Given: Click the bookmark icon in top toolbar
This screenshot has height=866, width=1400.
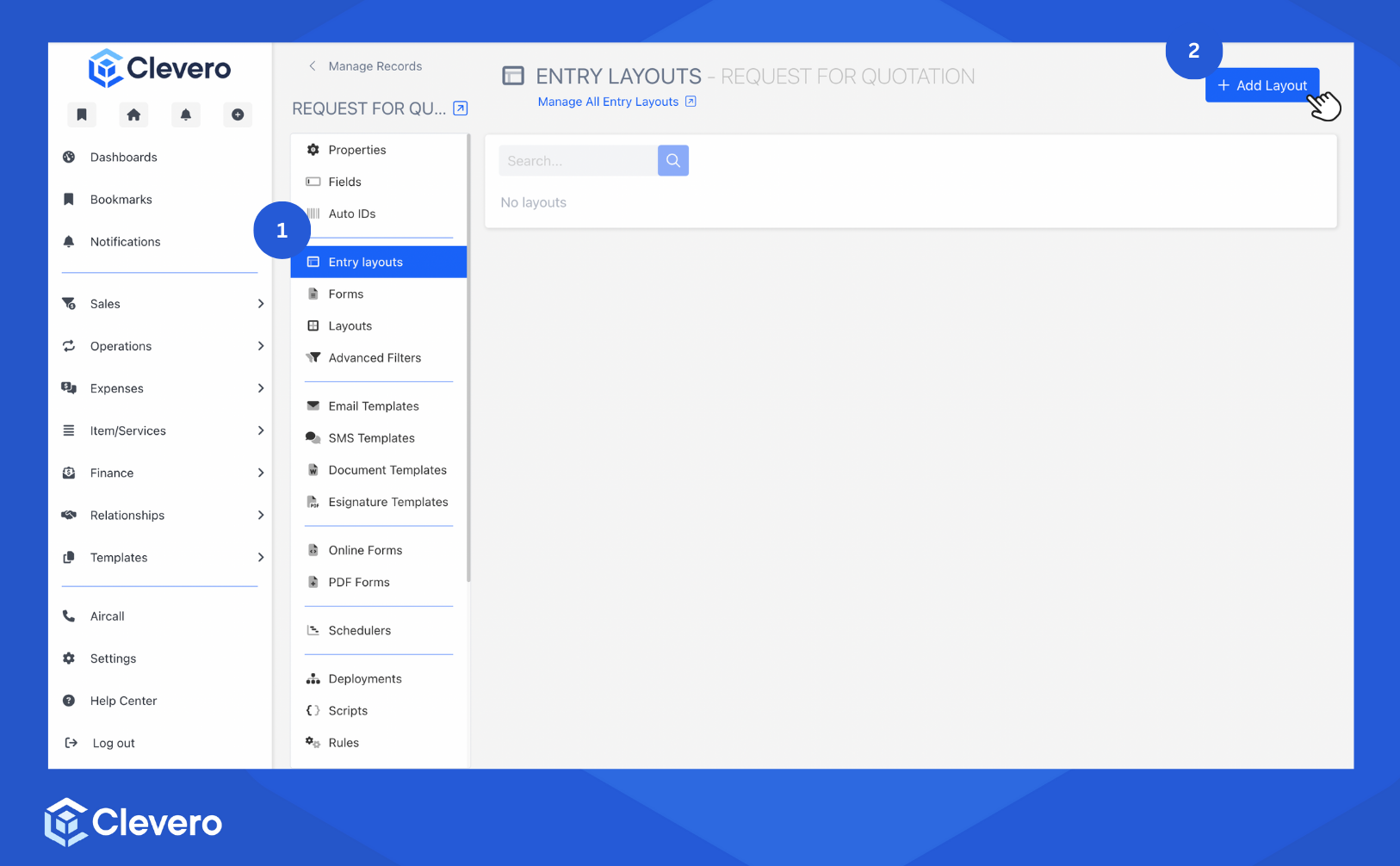Looking at the screenshot, I should 82,114.
